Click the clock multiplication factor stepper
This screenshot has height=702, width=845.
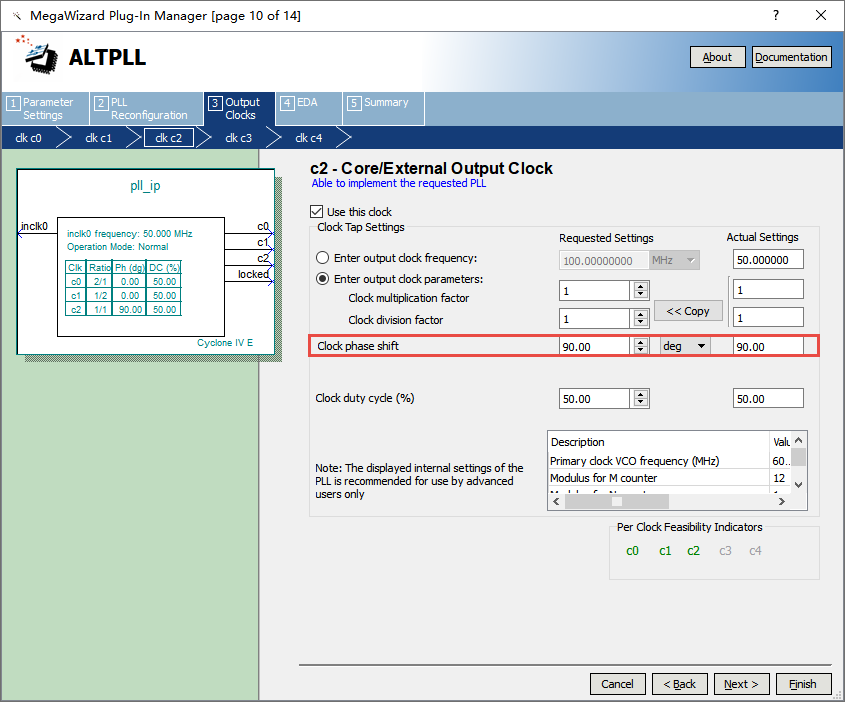click(x=640, y=290)
